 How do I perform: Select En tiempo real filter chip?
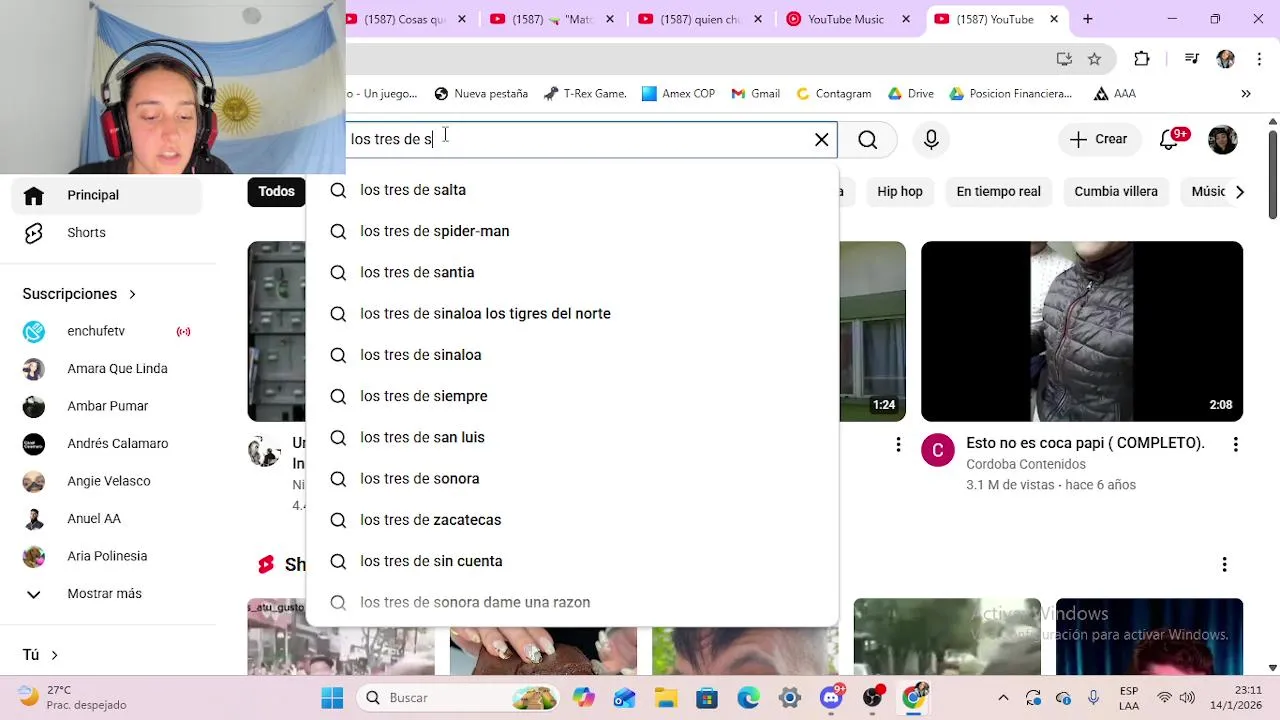(x=998, y=191)
